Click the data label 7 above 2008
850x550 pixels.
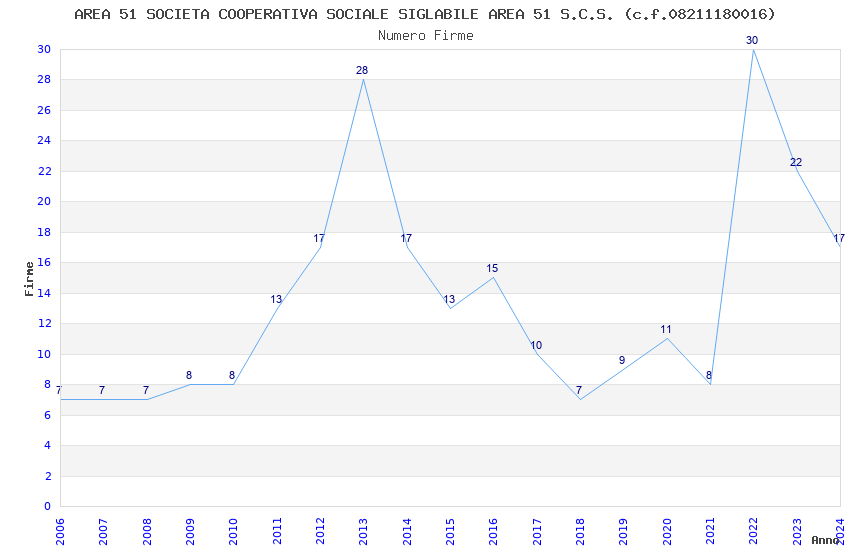coord(145,390)
